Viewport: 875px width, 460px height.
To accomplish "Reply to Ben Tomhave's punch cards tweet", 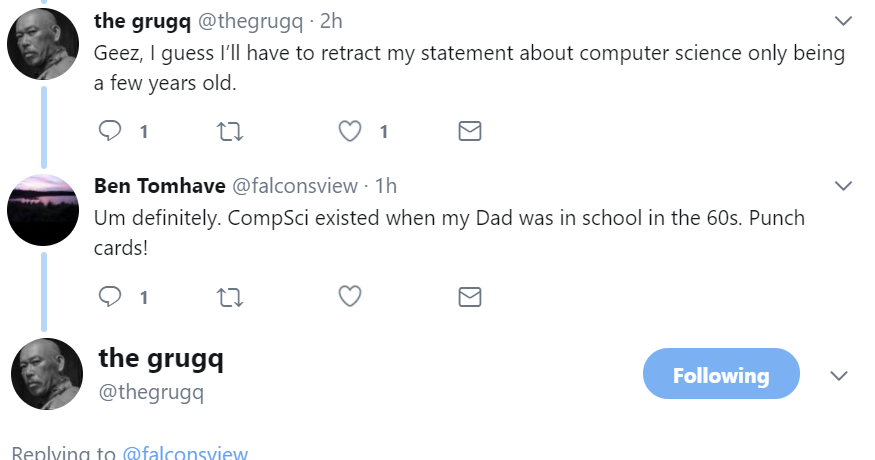I will click(111, 296).
